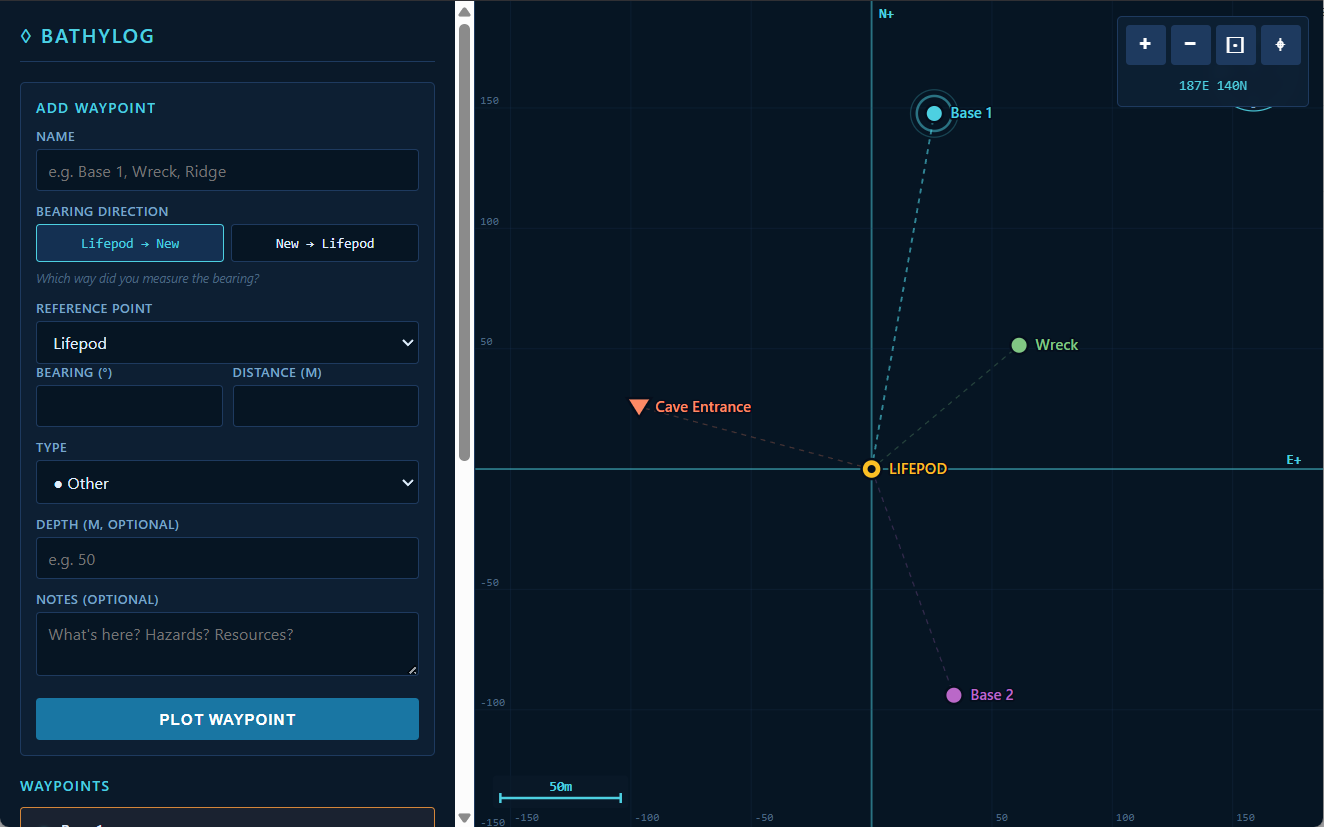The width and height of the screenshot is (1324, 827).
Task: Click the orange Lifepod origin marker
Action: (x=871, y=469)
